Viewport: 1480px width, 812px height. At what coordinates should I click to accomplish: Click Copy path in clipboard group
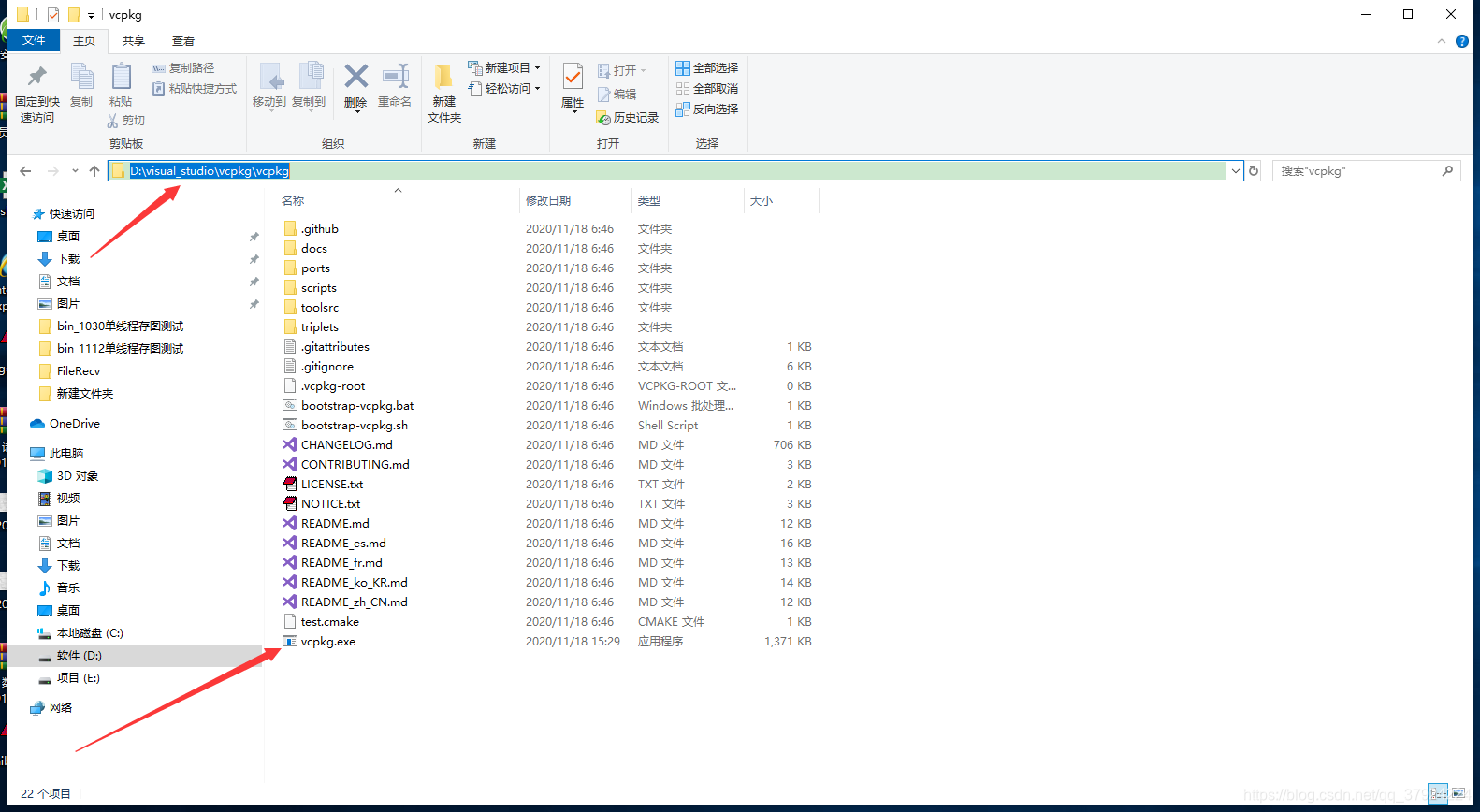pos(183,67)
